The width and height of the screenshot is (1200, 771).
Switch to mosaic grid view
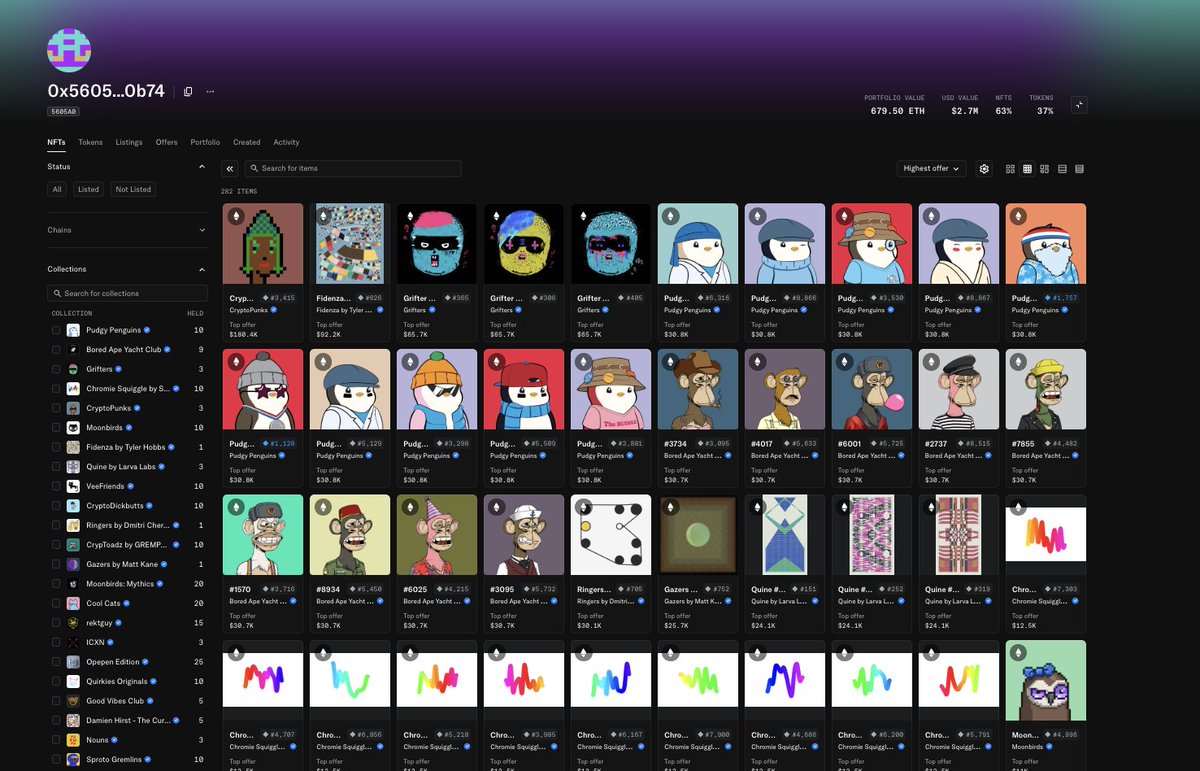pos(1044,169)
